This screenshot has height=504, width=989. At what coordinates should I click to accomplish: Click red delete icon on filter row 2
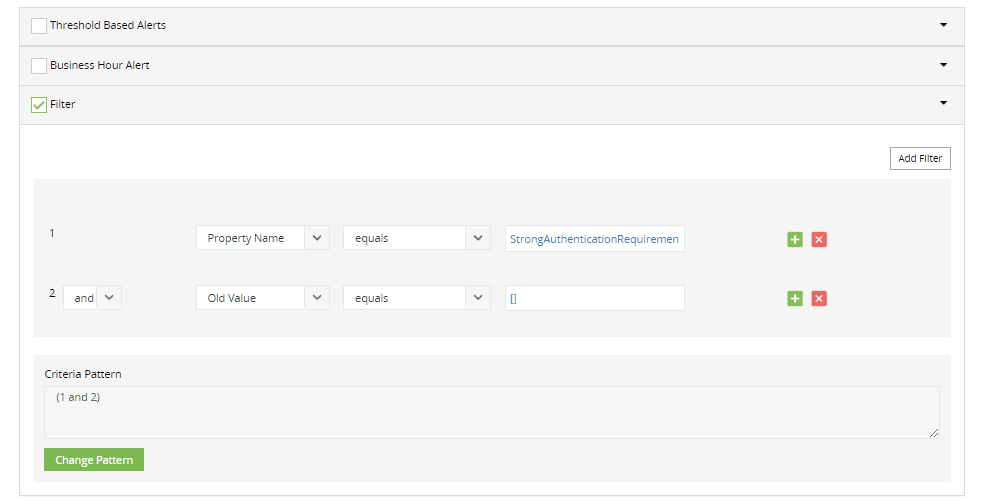pyautogui.click(x=819, y=298)
